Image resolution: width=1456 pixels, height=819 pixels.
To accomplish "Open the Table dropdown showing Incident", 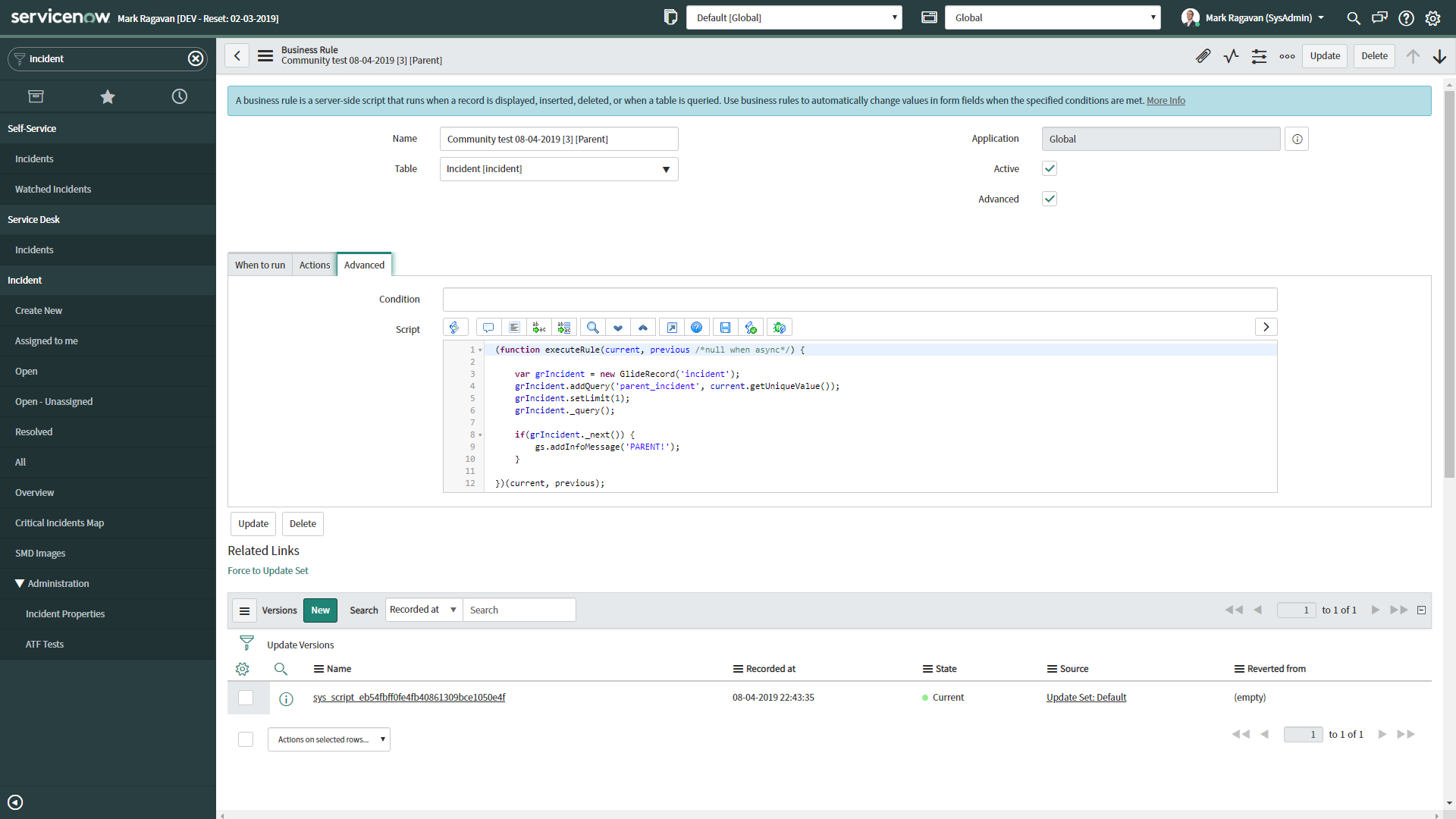I will 559,169.
